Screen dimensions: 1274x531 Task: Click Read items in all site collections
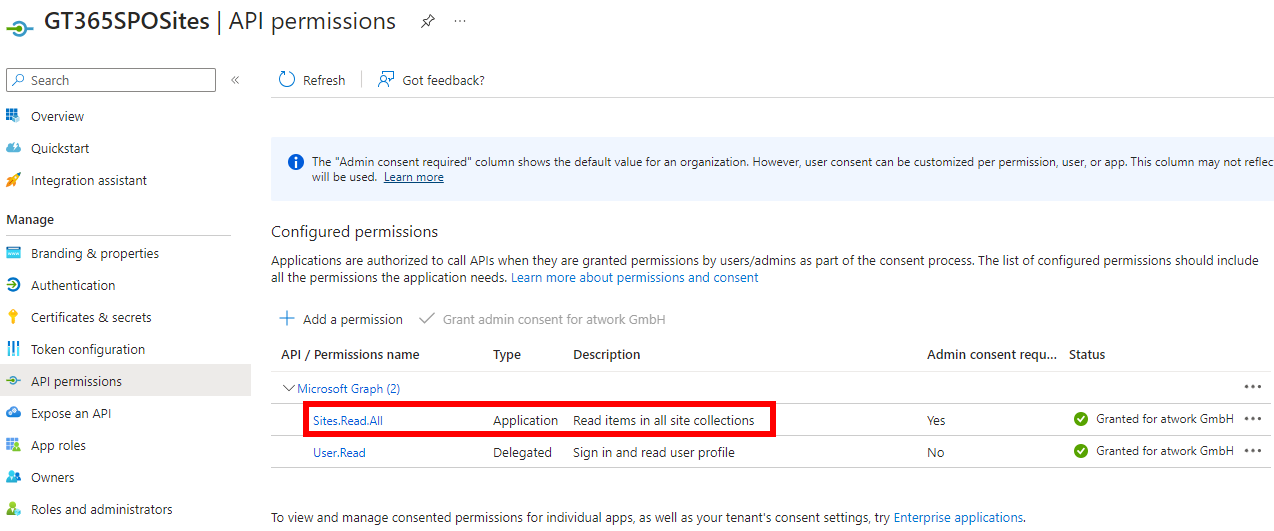point(664,421)
